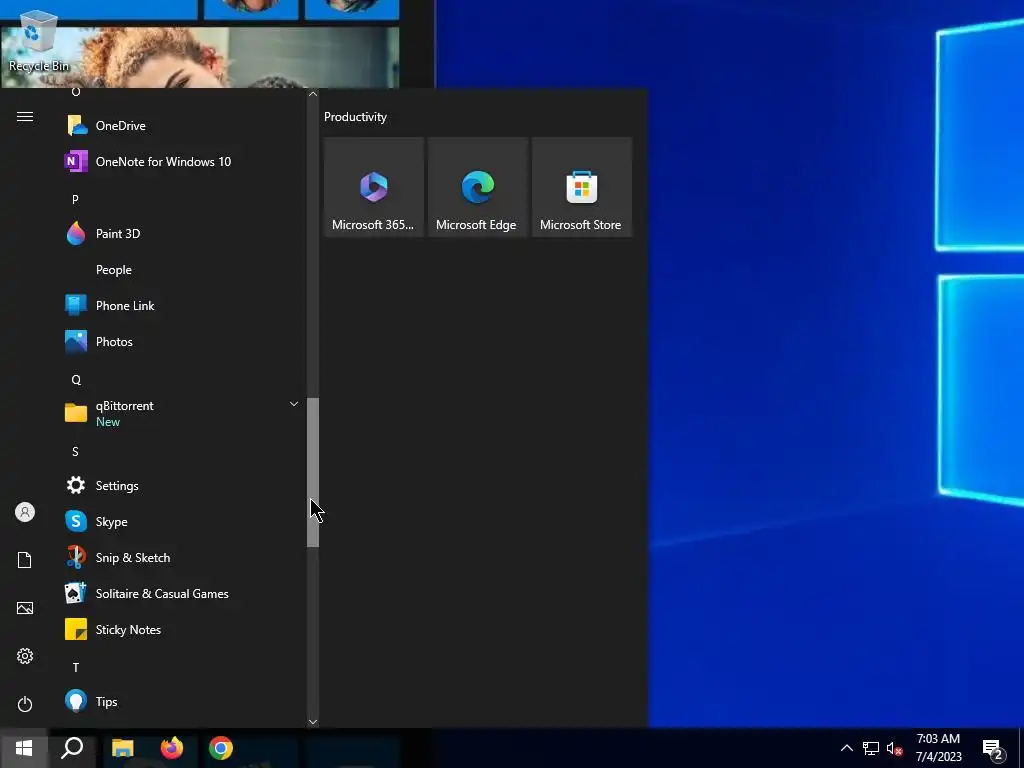Expand the qBittorrent folder chevron
The image size is (1024, 768).
coord(294,404)
